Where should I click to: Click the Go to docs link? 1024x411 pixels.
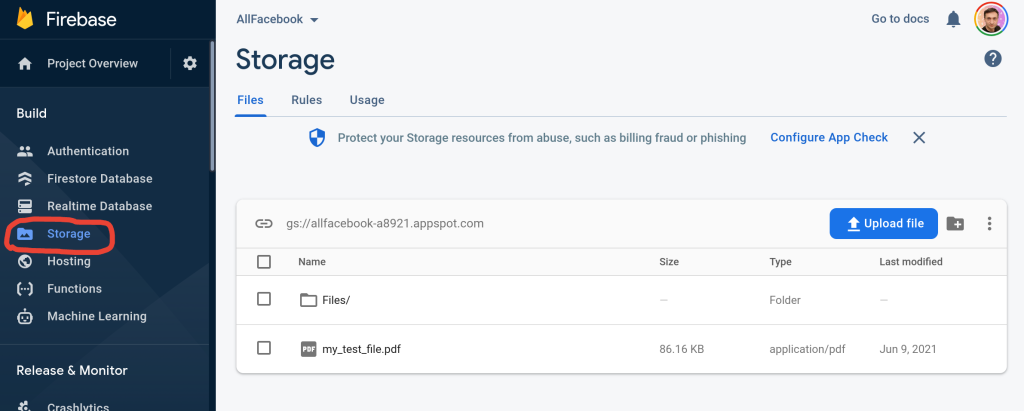[900, 19]
